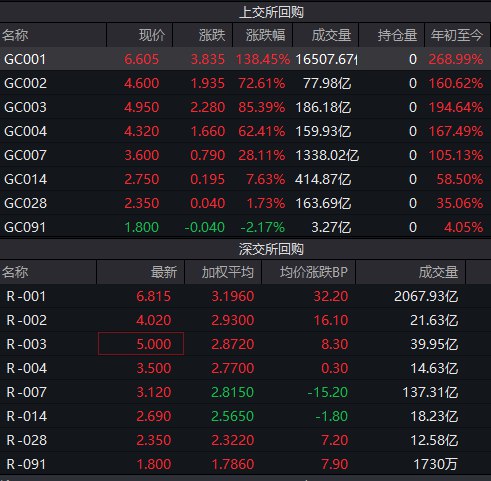Click GC004 price 4.320
The image size is (491, 481).
point(141,131)
